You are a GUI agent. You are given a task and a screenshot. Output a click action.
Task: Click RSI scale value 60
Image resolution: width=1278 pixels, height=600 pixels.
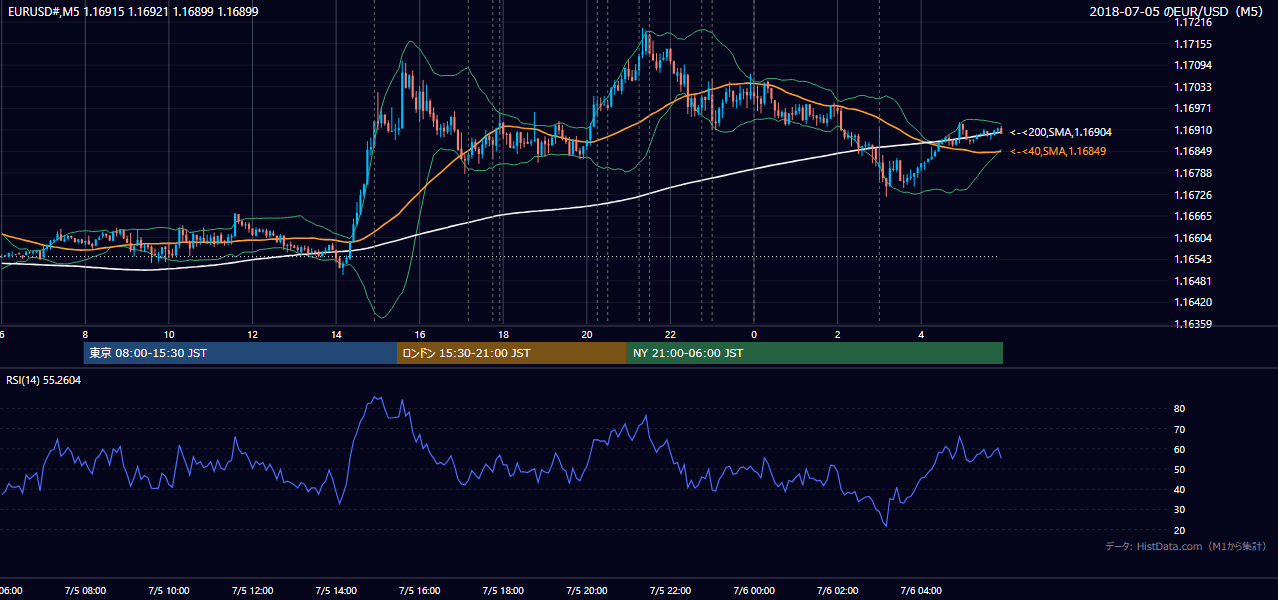1179,449
